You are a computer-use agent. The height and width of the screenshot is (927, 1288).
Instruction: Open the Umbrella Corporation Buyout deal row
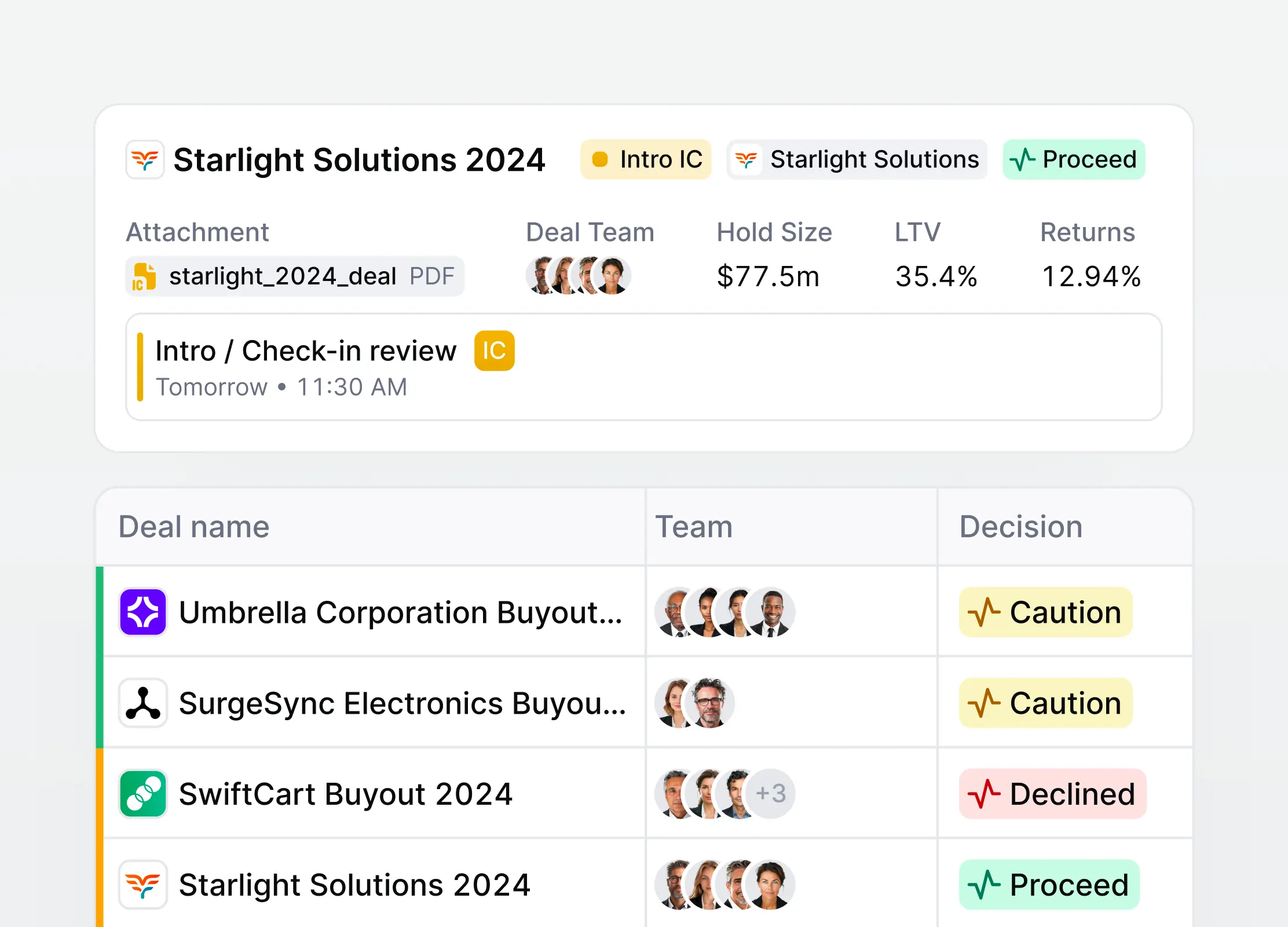(643, 612)
